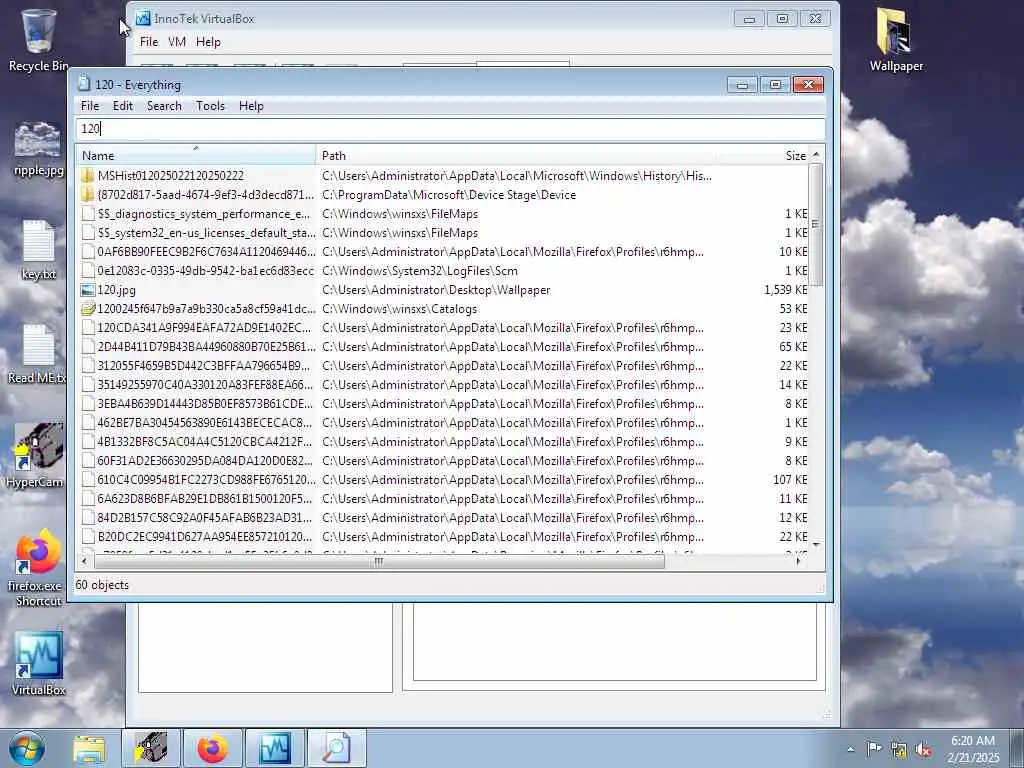
Task: Select 84D2B157C58C92A0F45AFAB6B23AD31... row
Action: coord(443,517)
